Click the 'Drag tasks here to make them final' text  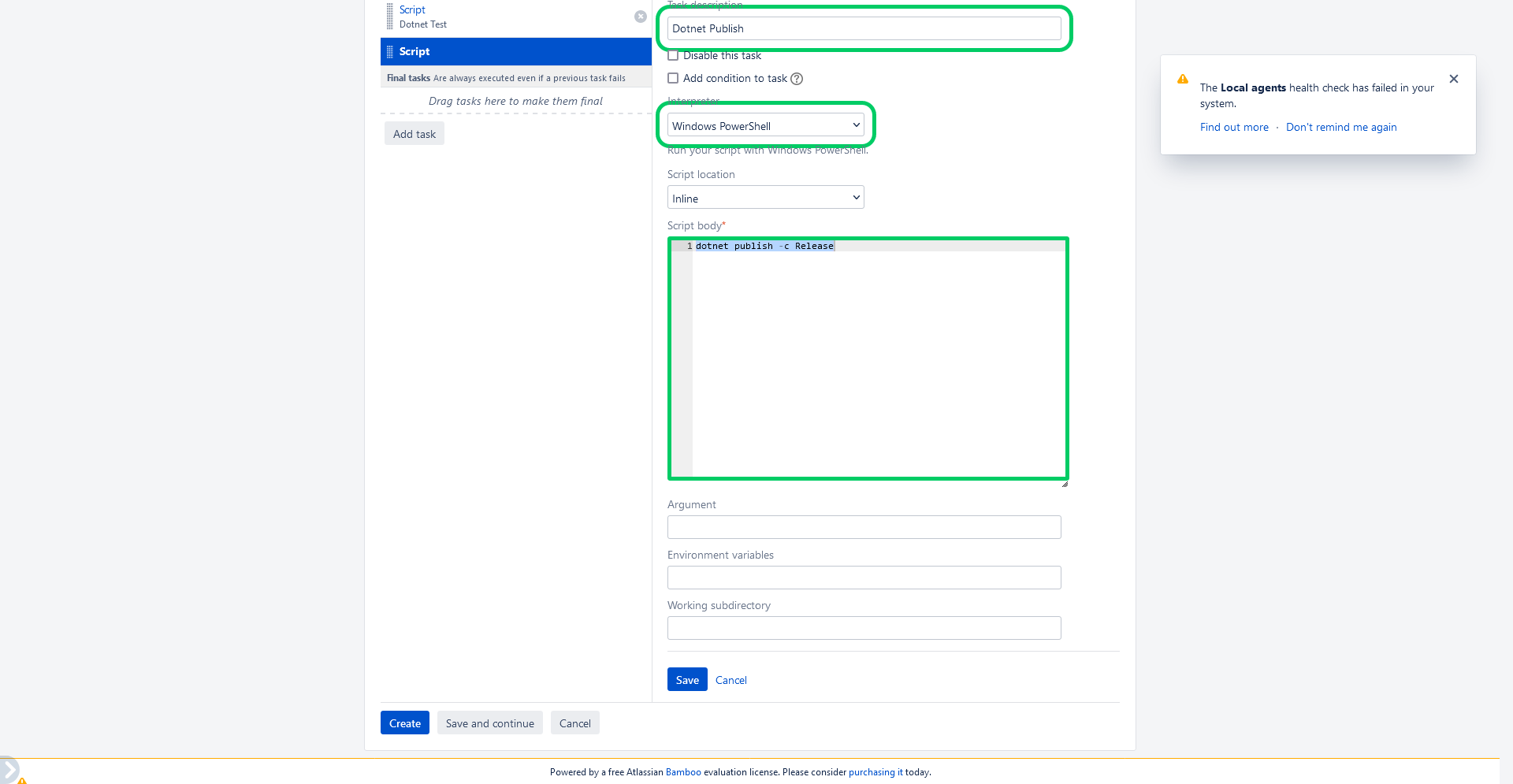coord(515,102)
